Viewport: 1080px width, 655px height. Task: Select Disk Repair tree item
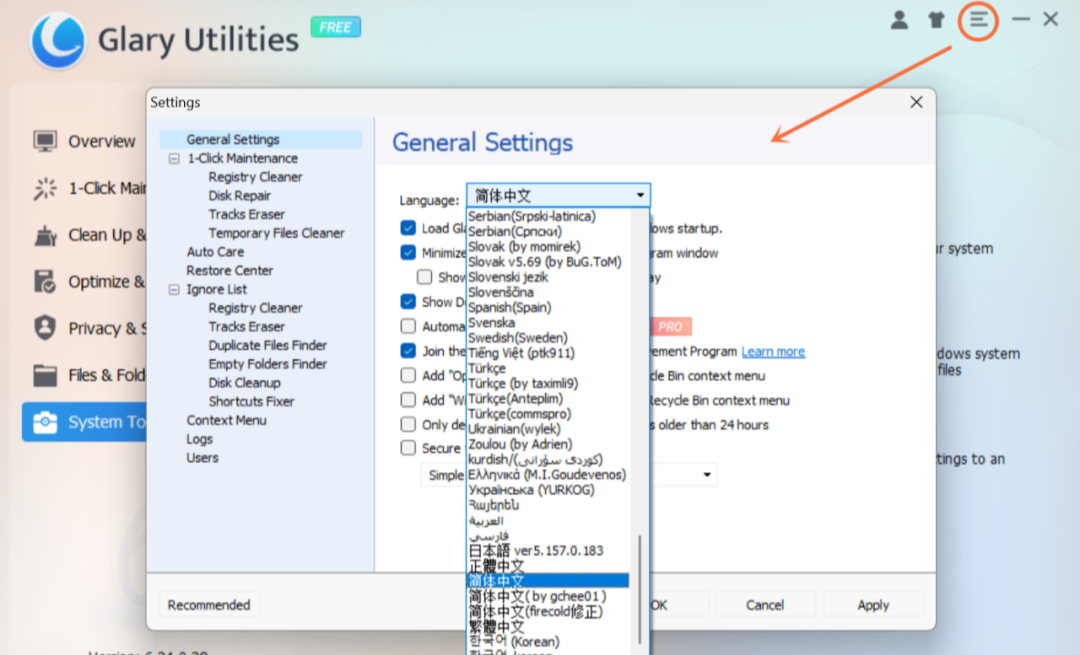(239, 196)
